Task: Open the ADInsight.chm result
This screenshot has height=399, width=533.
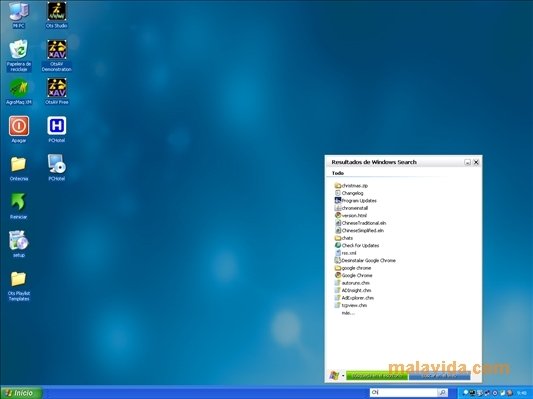Action: click(x=353, y=290)
